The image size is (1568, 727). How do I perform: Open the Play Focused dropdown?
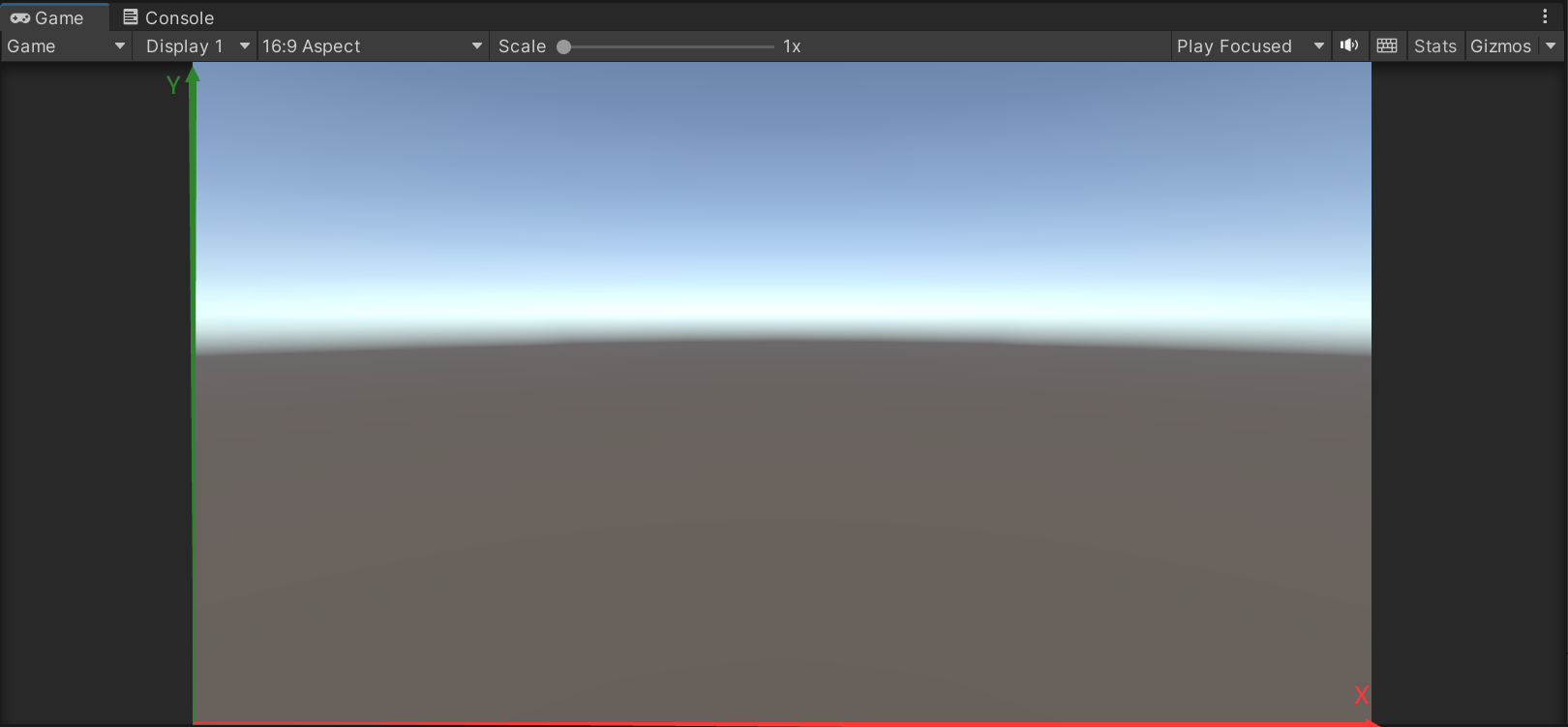[1250, 46]
